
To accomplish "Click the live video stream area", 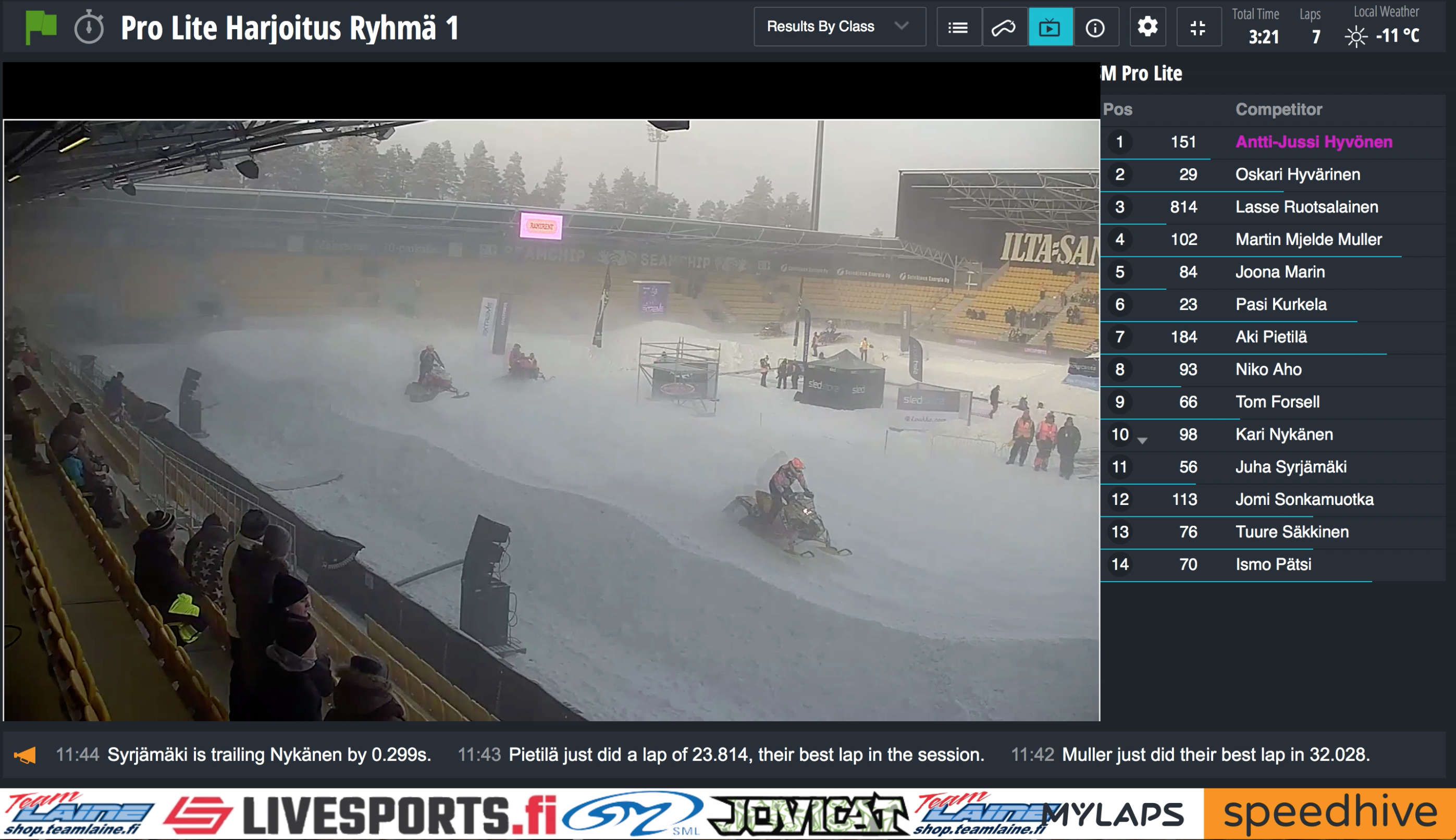I will tap(551, 420).
